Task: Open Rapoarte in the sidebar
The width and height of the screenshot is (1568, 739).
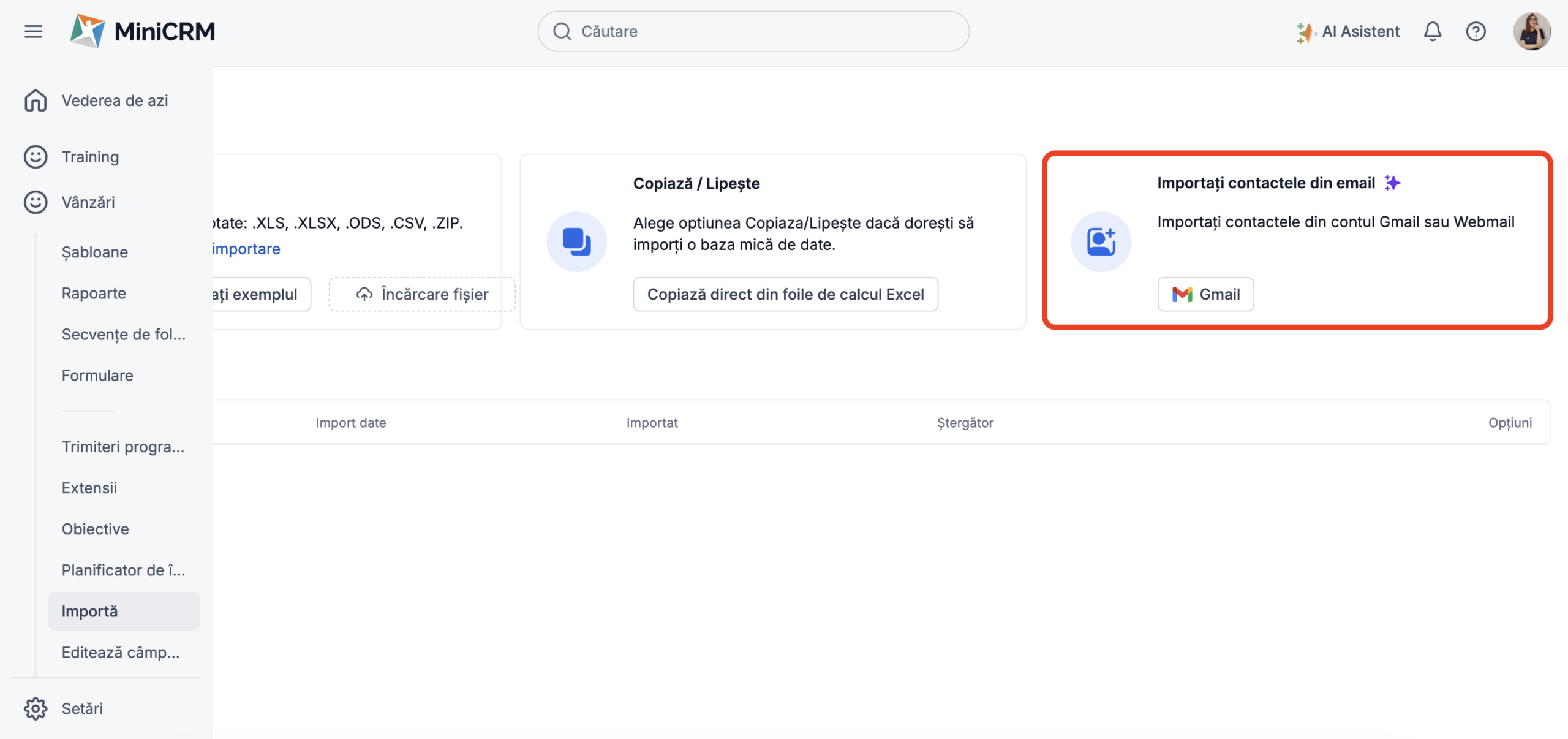Action: [x=94, y=293]
